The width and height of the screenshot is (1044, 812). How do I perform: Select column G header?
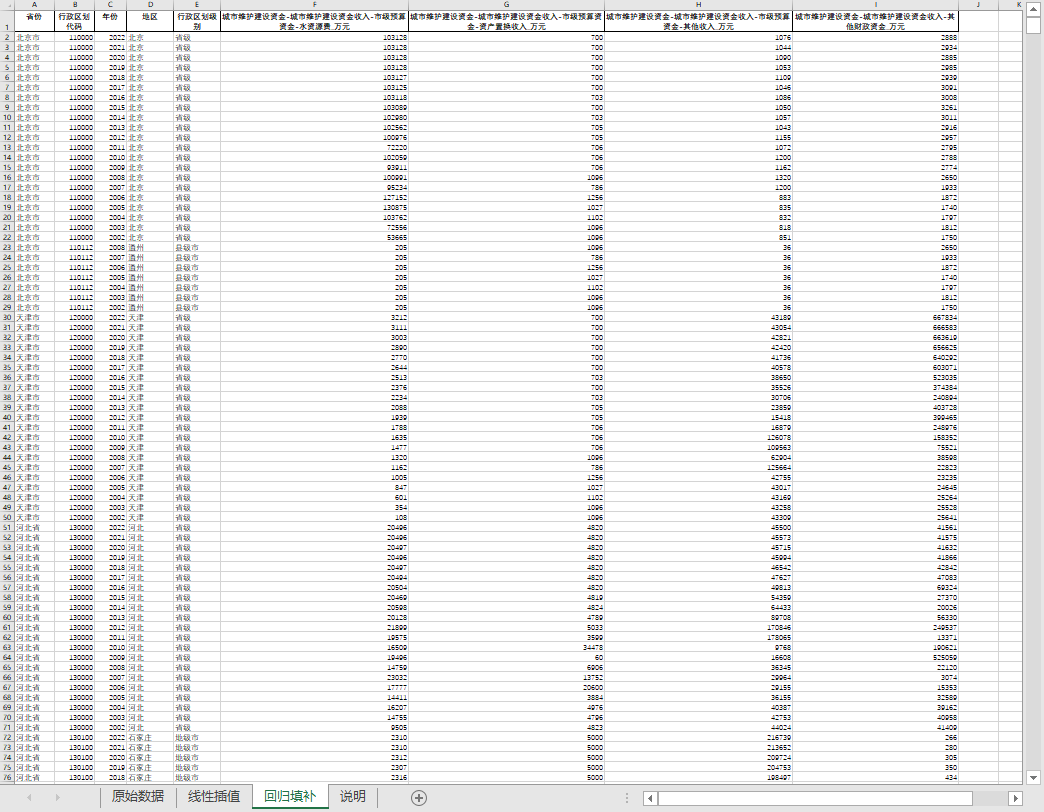click(x=507, y=5)
